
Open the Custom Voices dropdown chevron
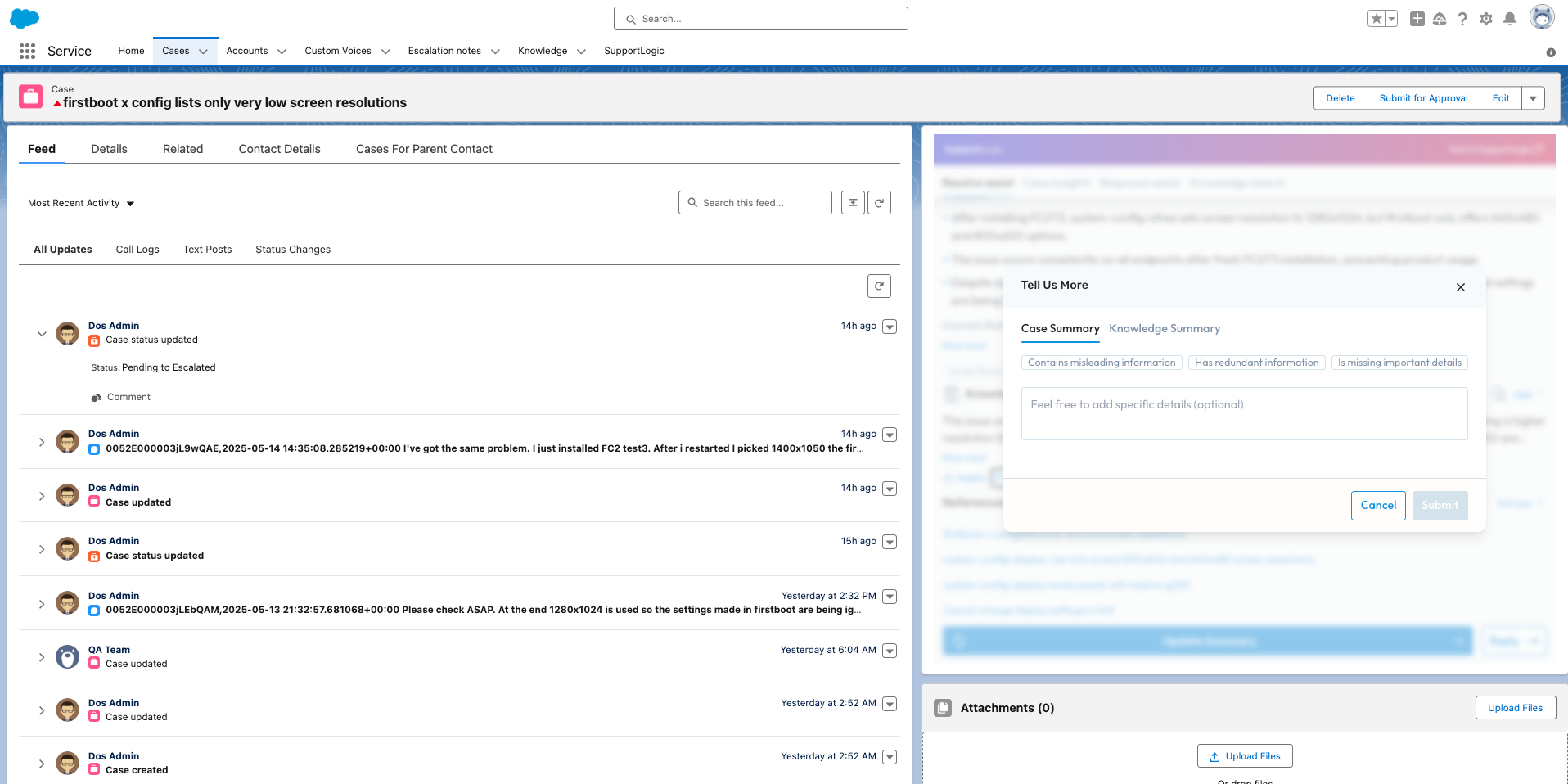point(385,52)
